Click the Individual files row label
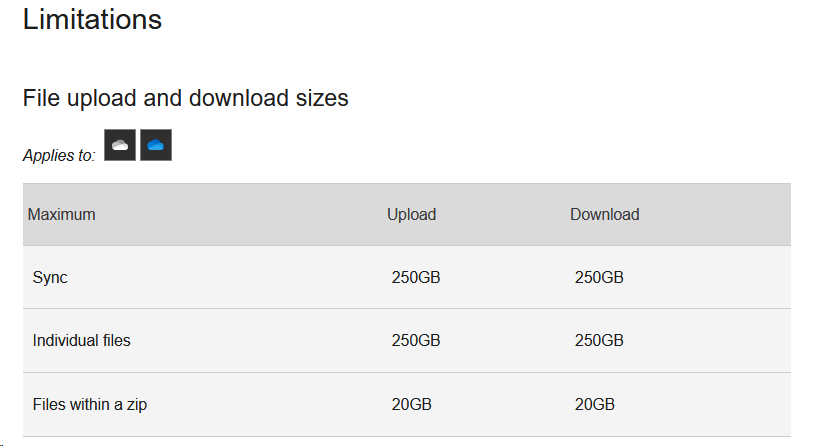This screenshot has height=446, width=814. point(82,340)
